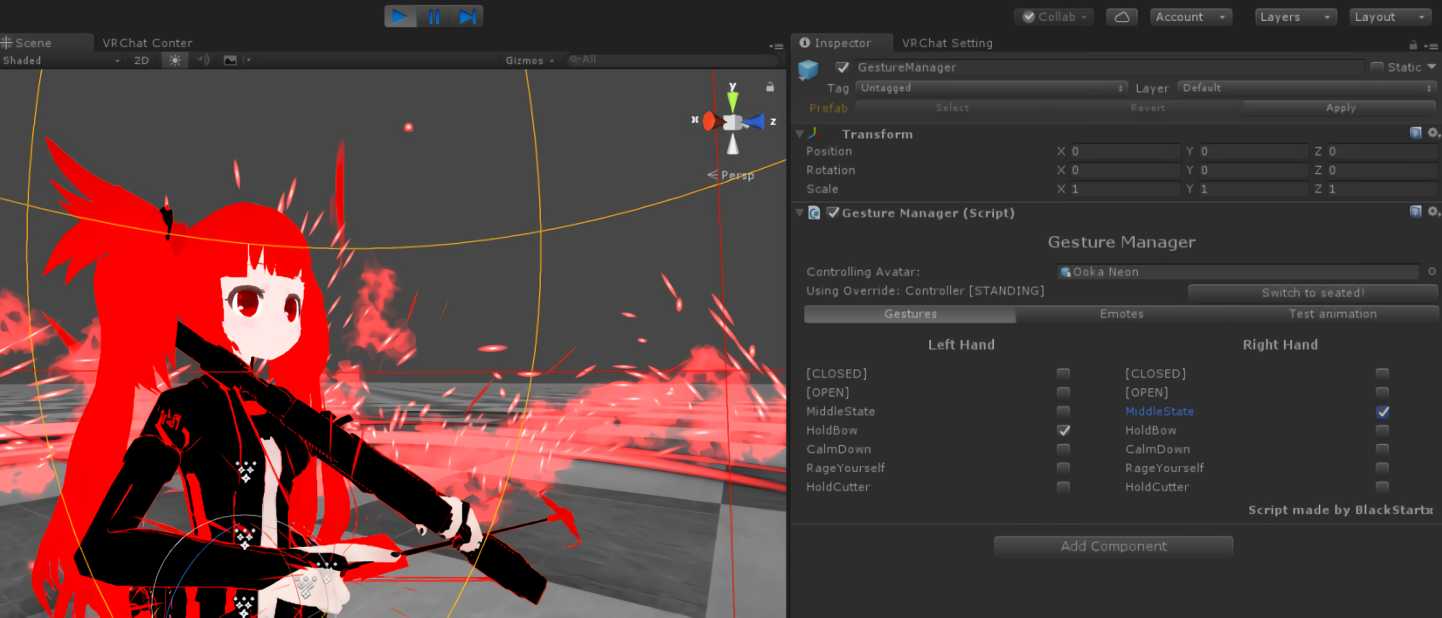Toggle scene lighting with the sun icon
Screen dimensions: 1442x618
[x=173, y=60]
